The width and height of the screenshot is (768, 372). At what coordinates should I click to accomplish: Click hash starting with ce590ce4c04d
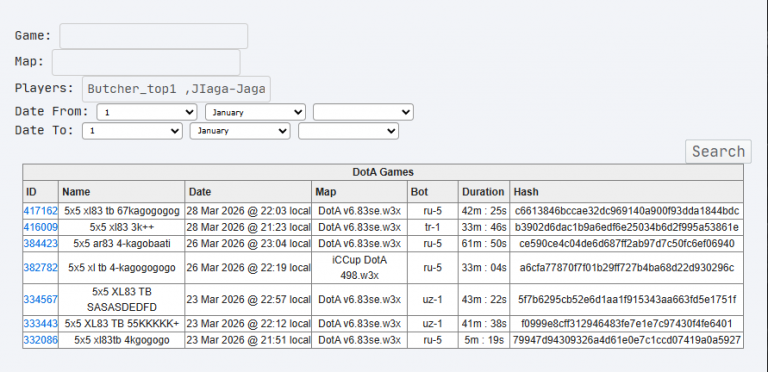(x=626, y=243)
